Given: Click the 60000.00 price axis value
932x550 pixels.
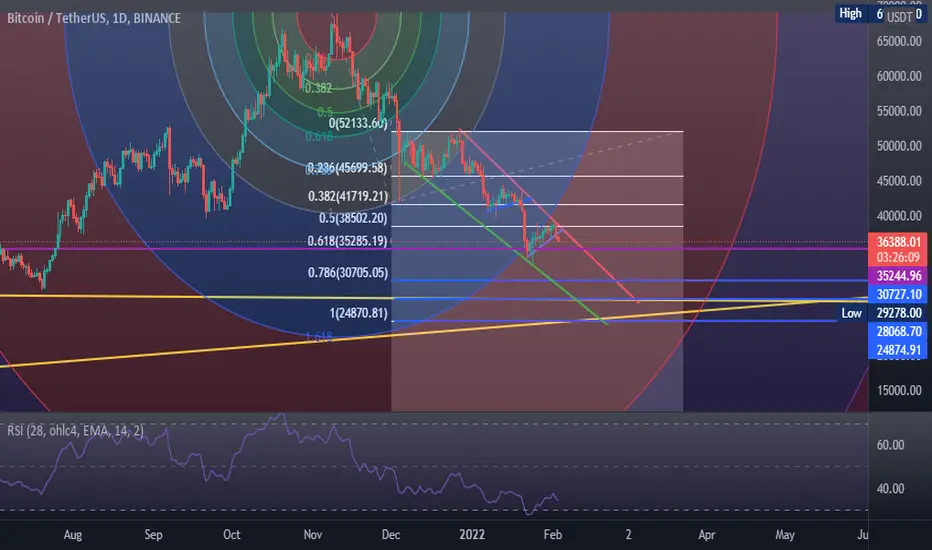Looking at the screenshot, I should click(899, 76).
